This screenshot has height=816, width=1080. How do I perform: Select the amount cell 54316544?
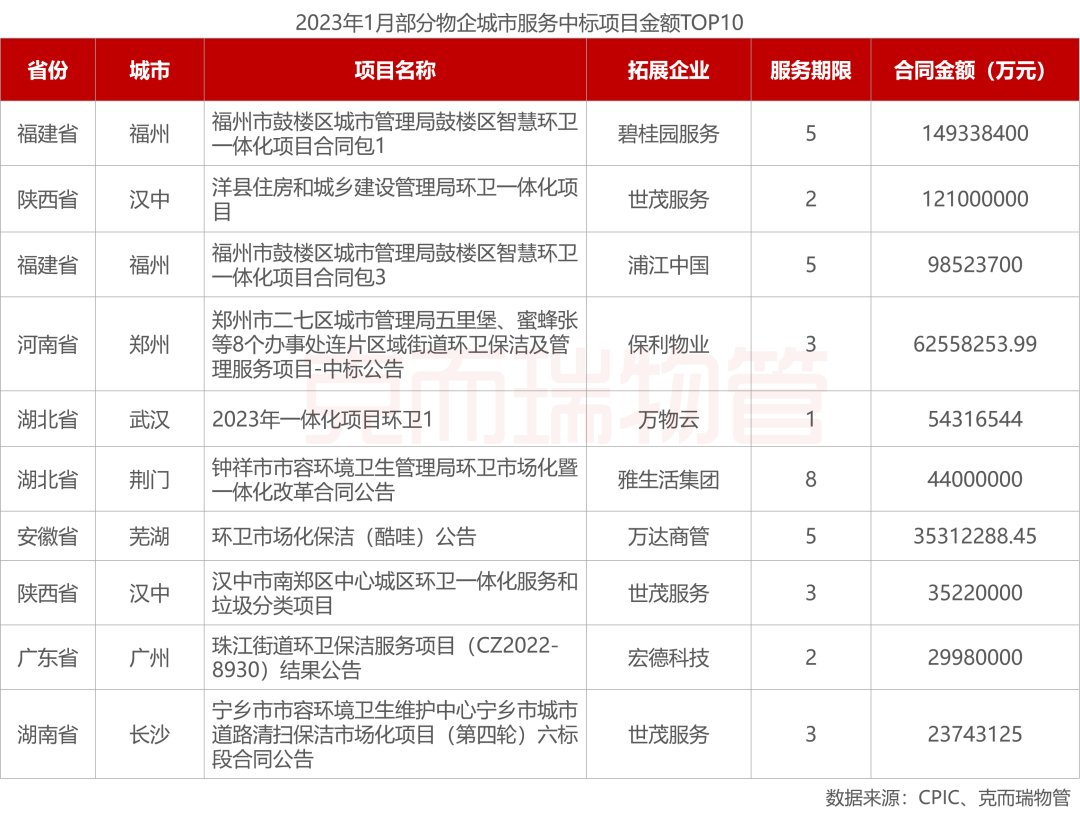975,419
